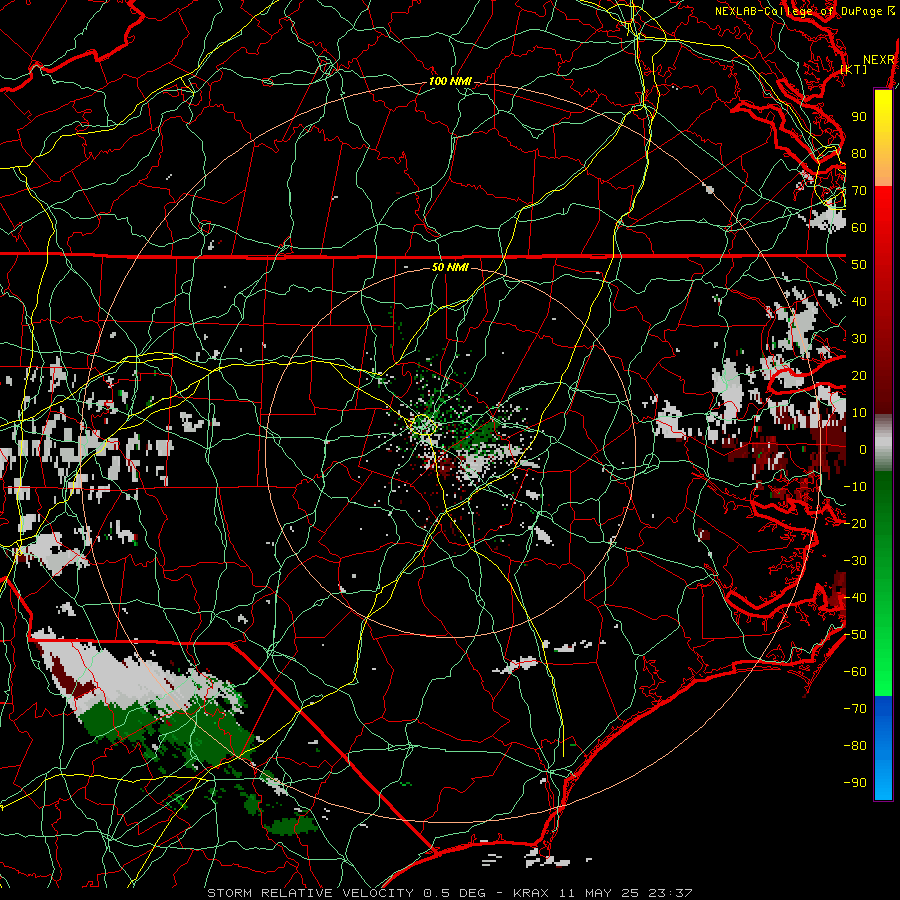Click the 50 NMI range ring label
Image resolution: width=900 pixels, height=900 pixels.
451,267
